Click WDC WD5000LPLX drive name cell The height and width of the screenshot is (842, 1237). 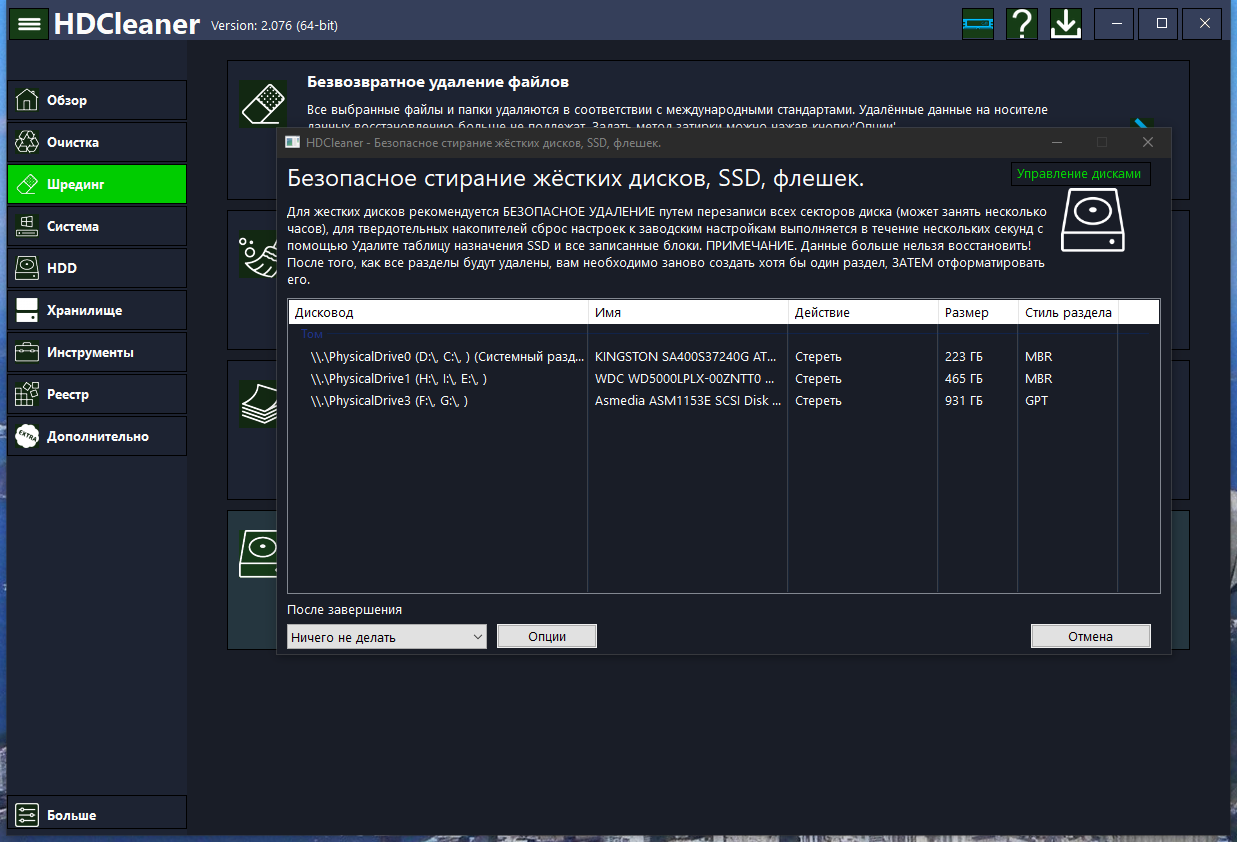tap(684, 379)
